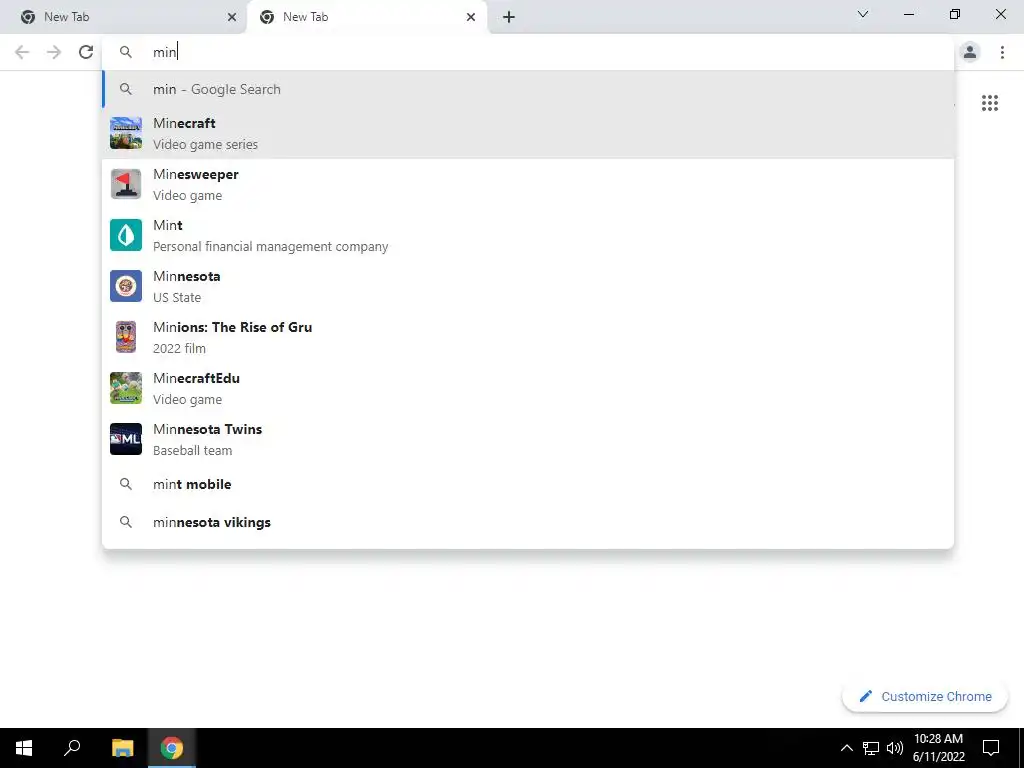
Task: Click the Minnesota Twins MLB logo icon
Action: (x=125, y=439)
